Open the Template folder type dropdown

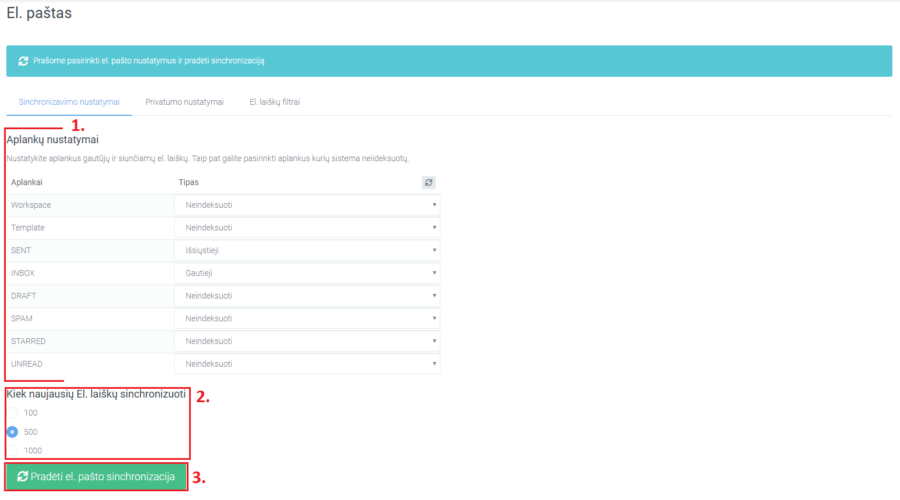(307, 228)
